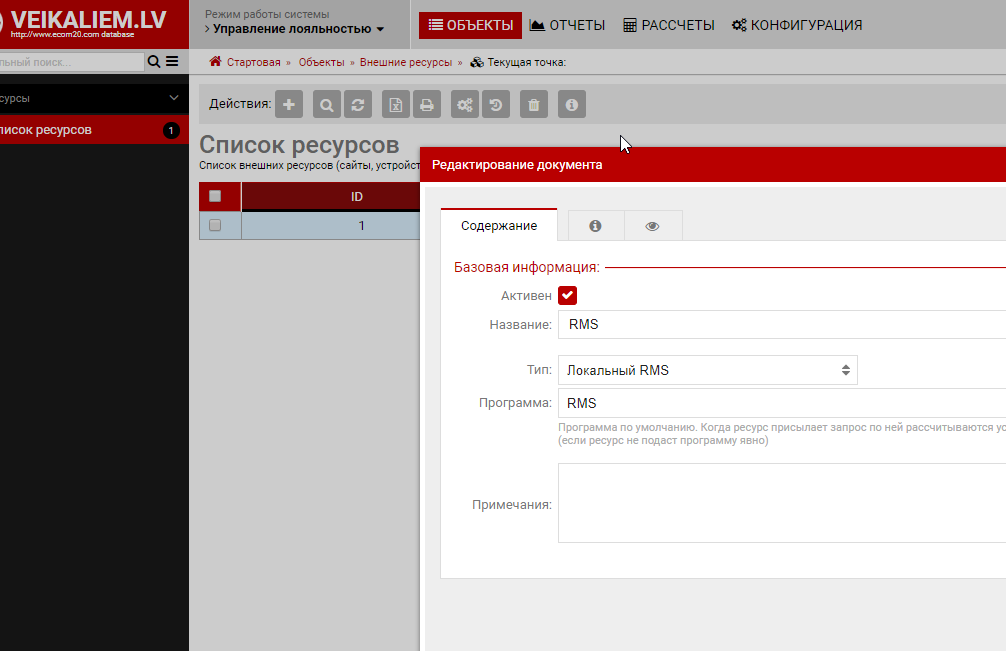Print the resource list
The image size is (1006, 651).
pos(426,104)
